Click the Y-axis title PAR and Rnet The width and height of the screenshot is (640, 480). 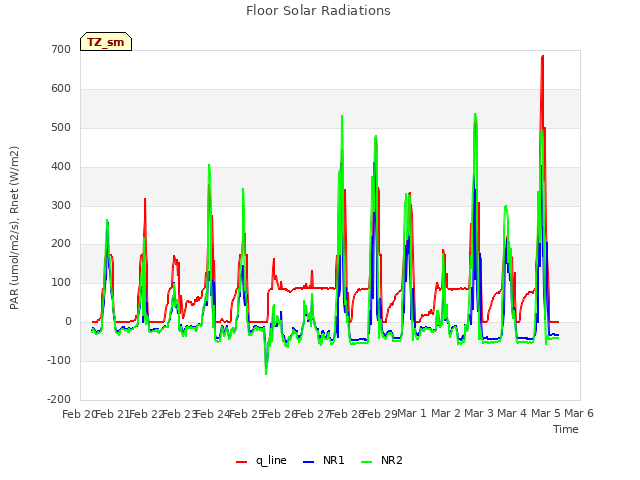[x=14, y=228]
